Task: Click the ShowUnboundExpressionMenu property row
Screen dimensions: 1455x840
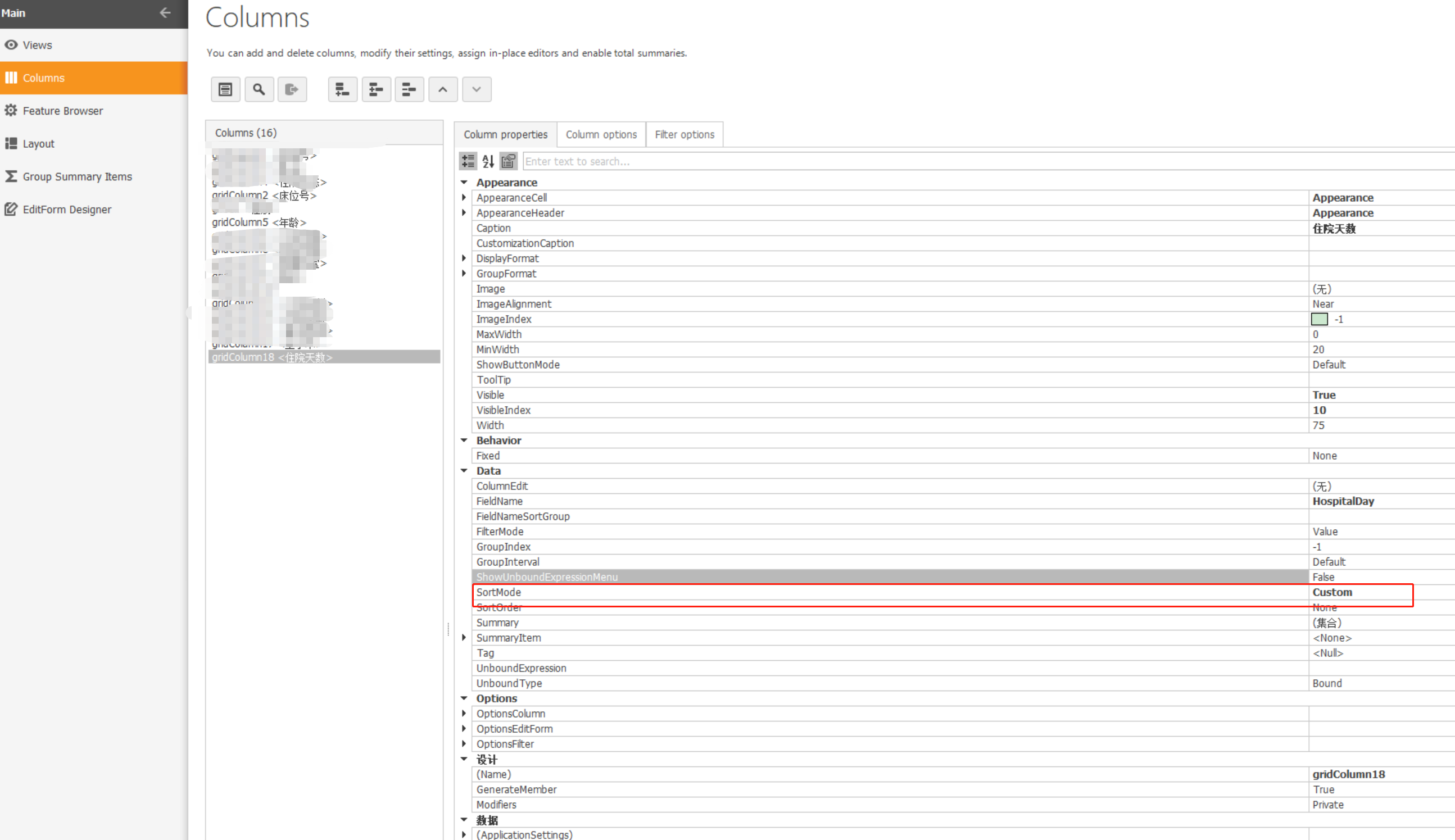Action: [x=963, y=577]
